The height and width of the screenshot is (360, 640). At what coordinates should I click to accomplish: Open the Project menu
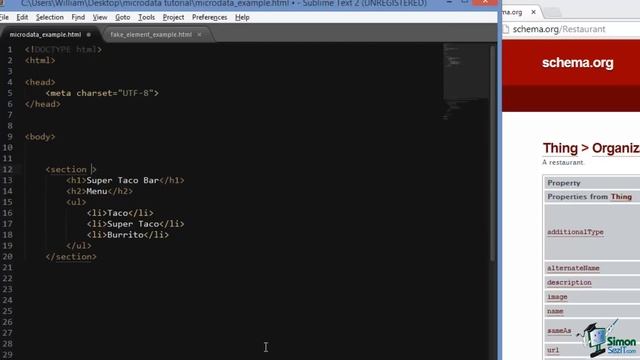click(x=173, y=17)
